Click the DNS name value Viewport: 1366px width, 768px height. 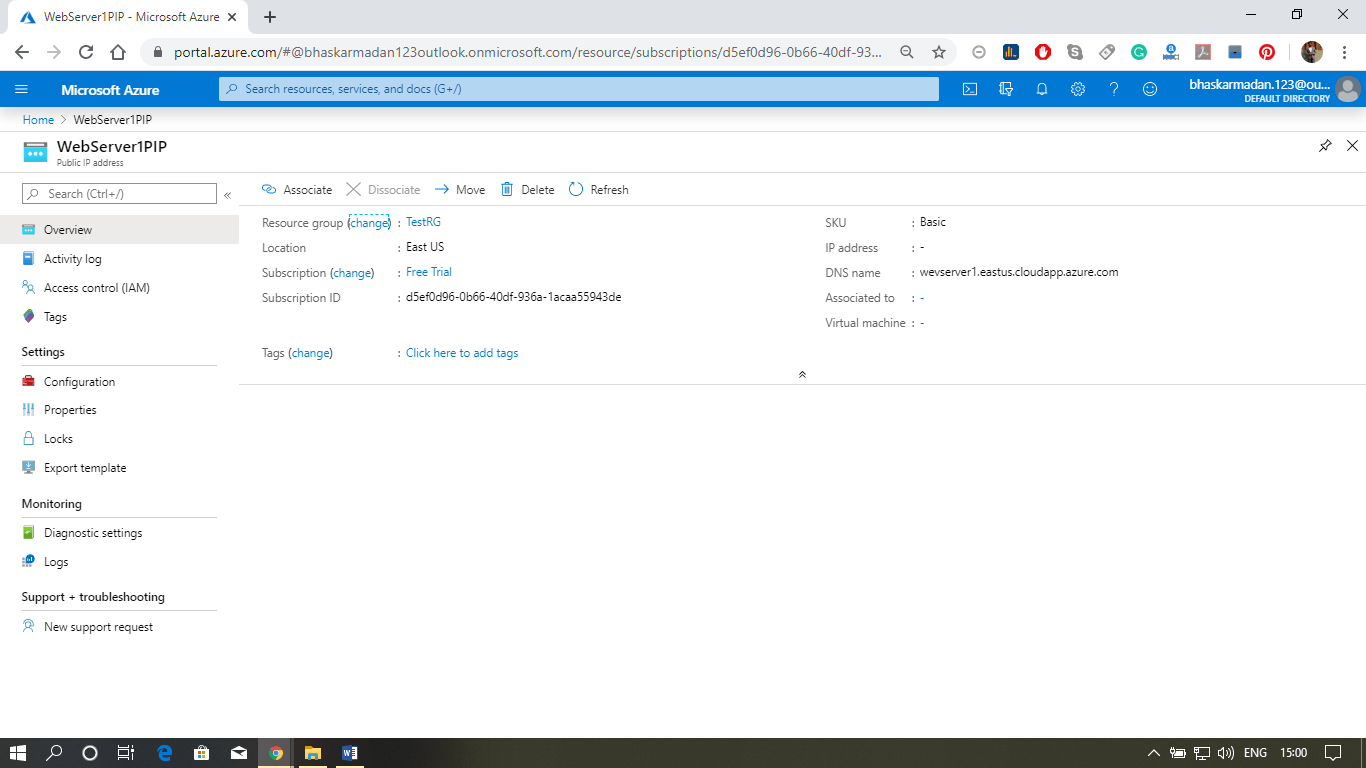[1019, 272]
